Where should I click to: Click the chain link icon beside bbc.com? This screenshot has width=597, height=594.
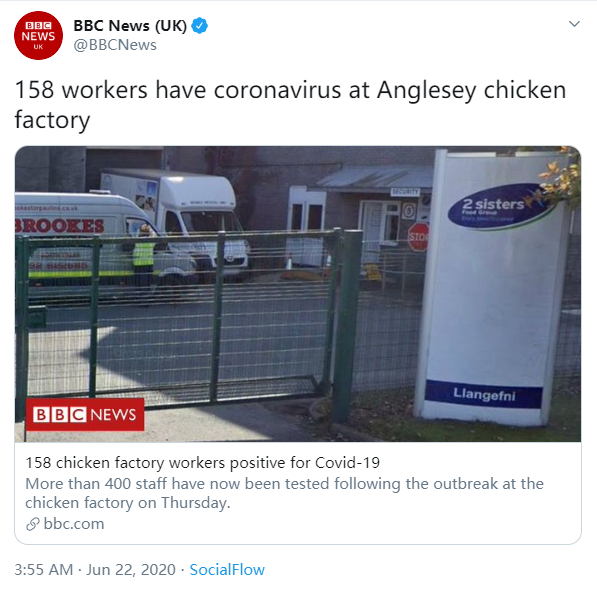tap(33, 524)
